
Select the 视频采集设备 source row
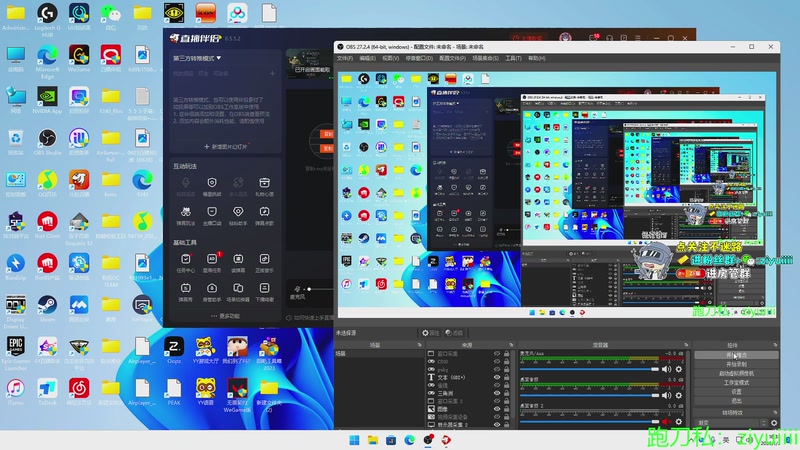pos(468,417)
